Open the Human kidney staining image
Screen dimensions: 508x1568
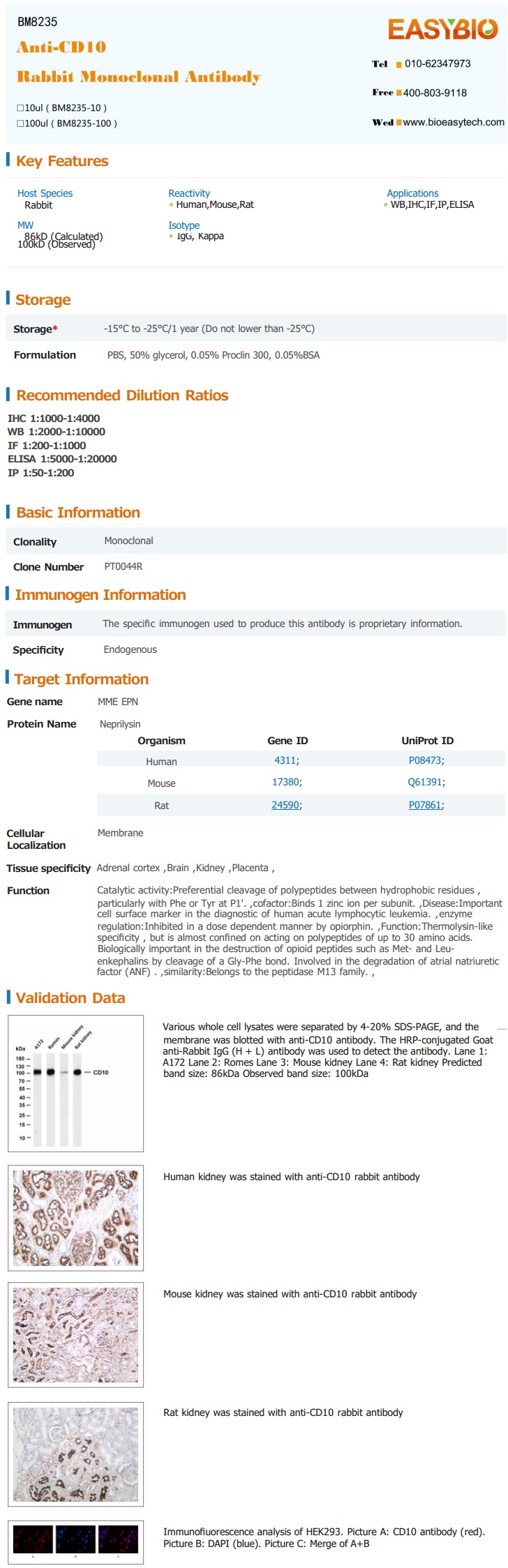76,1218
